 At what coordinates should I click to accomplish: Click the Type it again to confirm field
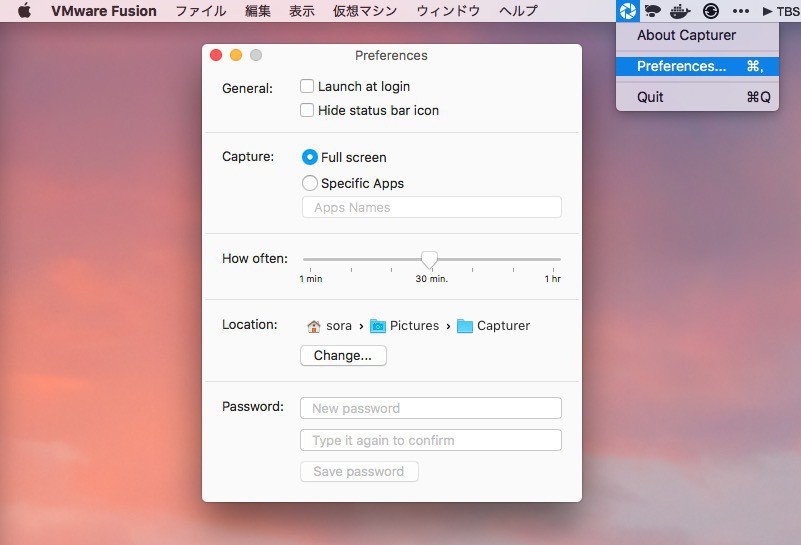(x=431, y=440)
